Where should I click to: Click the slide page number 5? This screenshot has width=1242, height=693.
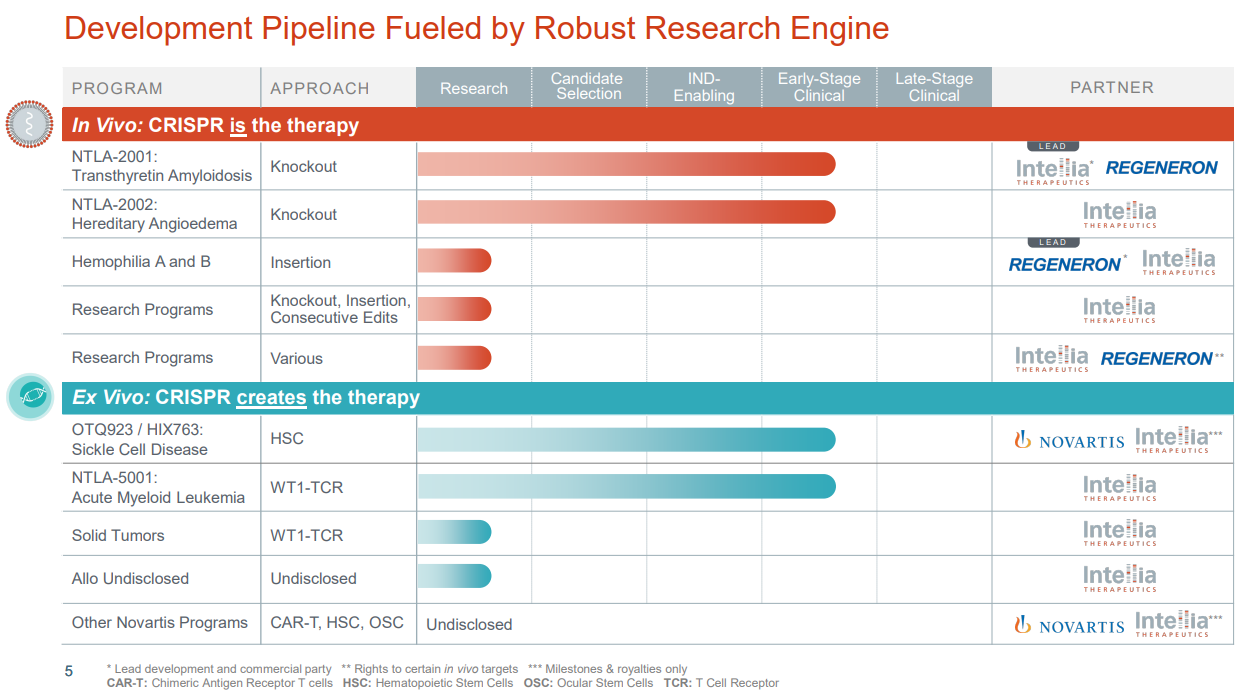[69, 671]
